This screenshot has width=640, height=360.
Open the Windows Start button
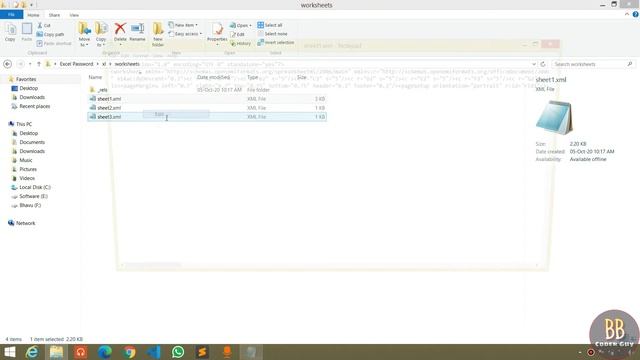pos(9,352)
